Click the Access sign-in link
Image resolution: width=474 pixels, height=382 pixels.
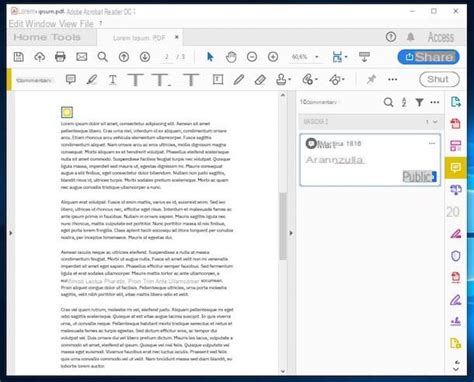pyautogui.click(x=441, y=37)
